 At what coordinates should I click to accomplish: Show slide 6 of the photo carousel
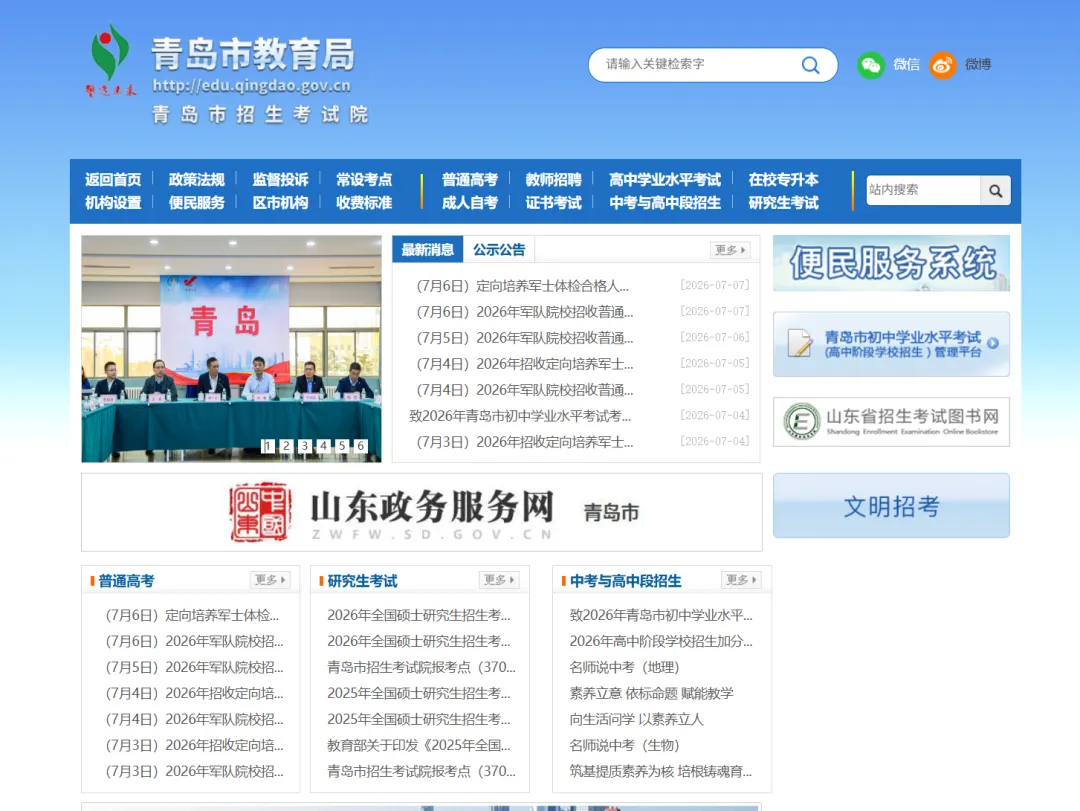360,446
